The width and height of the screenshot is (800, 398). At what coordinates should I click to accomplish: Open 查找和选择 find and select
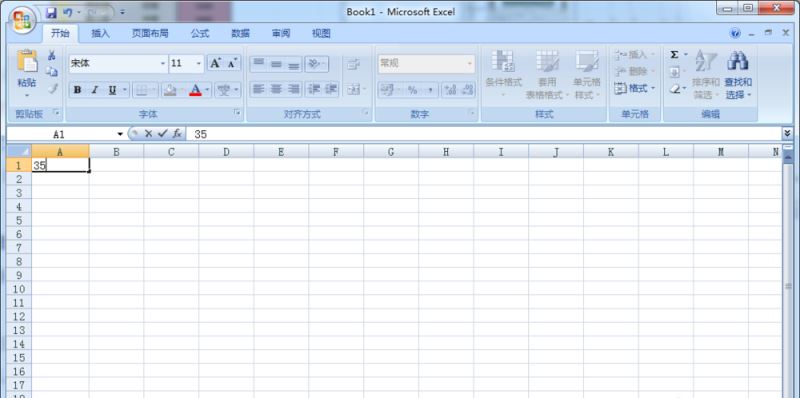click(738, 74)
